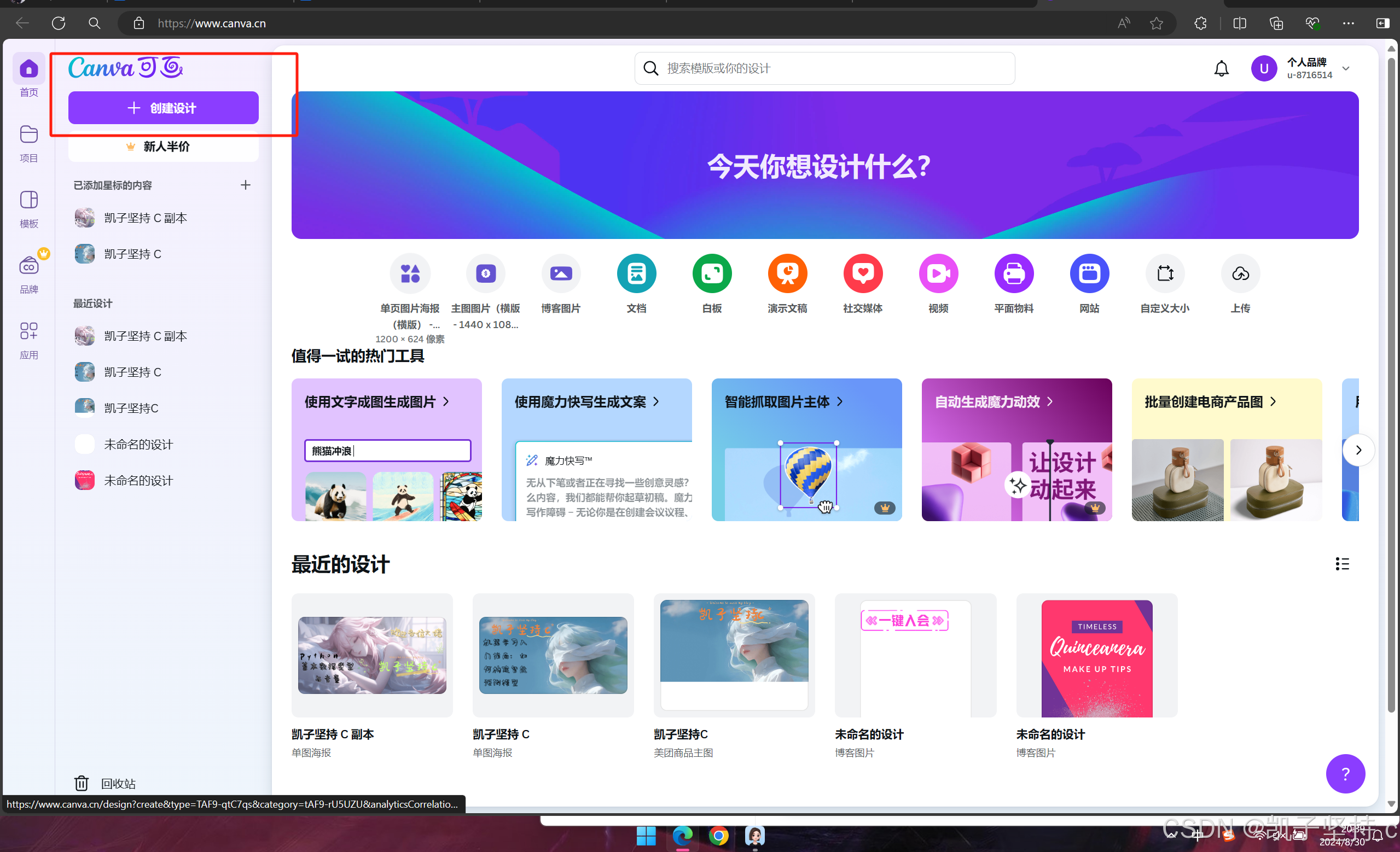The image size is (1400, 852).
Task: Open the Whiteboard (白板) design type icon
Action: click(x=711, y=273)
